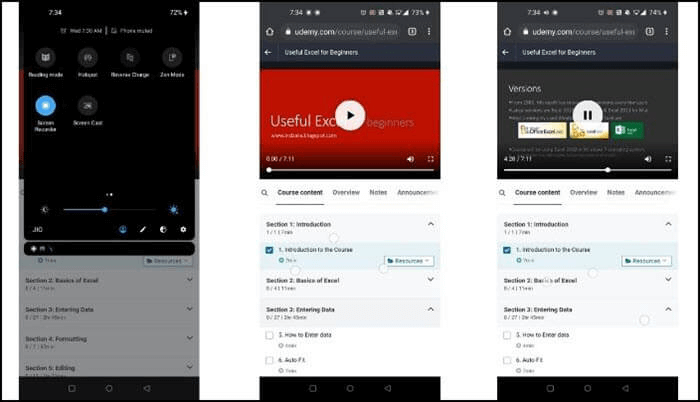Tap the Screen Recorder quick settings tile
700x402 pixels.
pos(45,105)
